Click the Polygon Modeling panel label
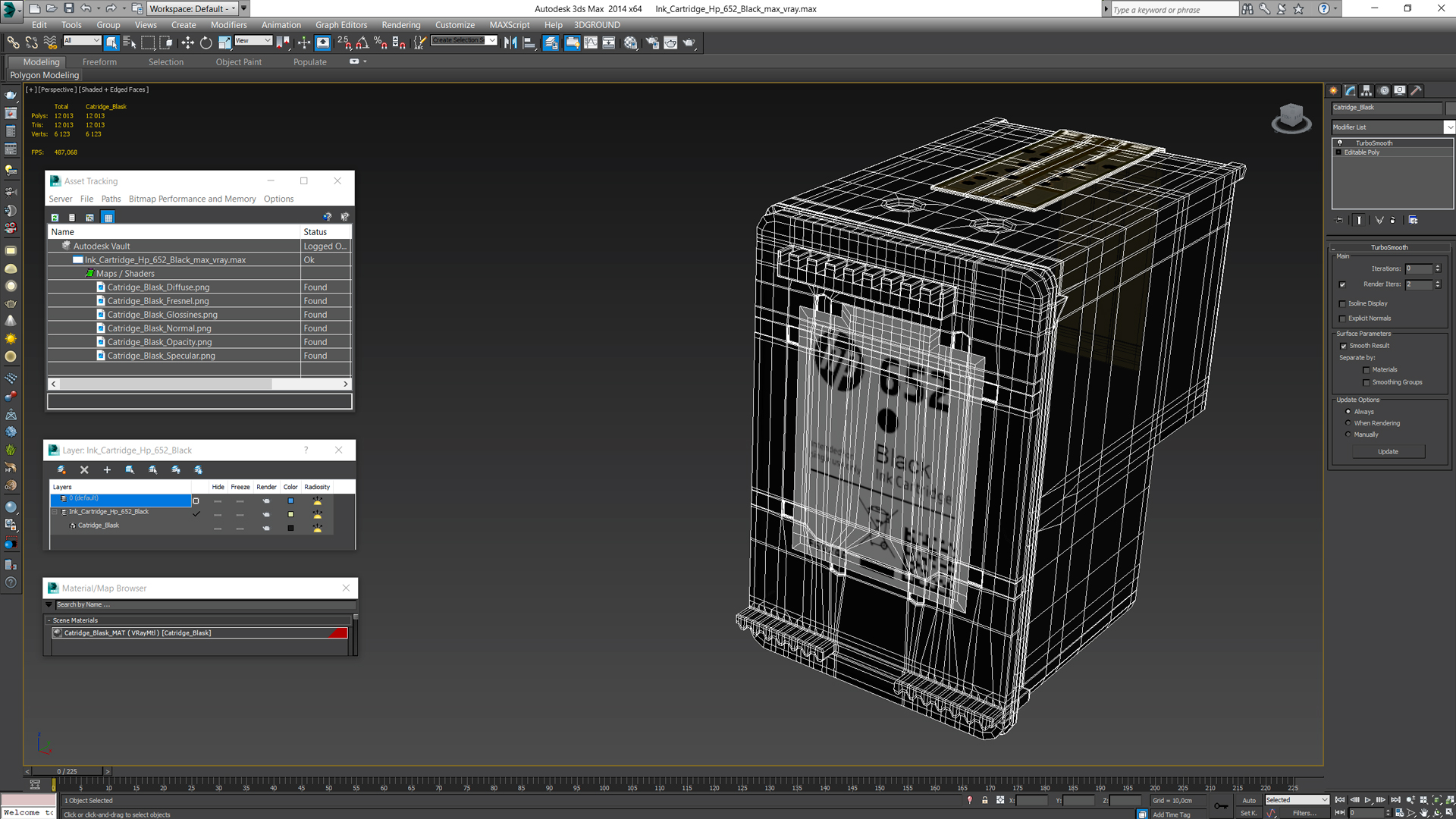The image size is (1456, 819). pyautogui.click(x=44, y=75)
